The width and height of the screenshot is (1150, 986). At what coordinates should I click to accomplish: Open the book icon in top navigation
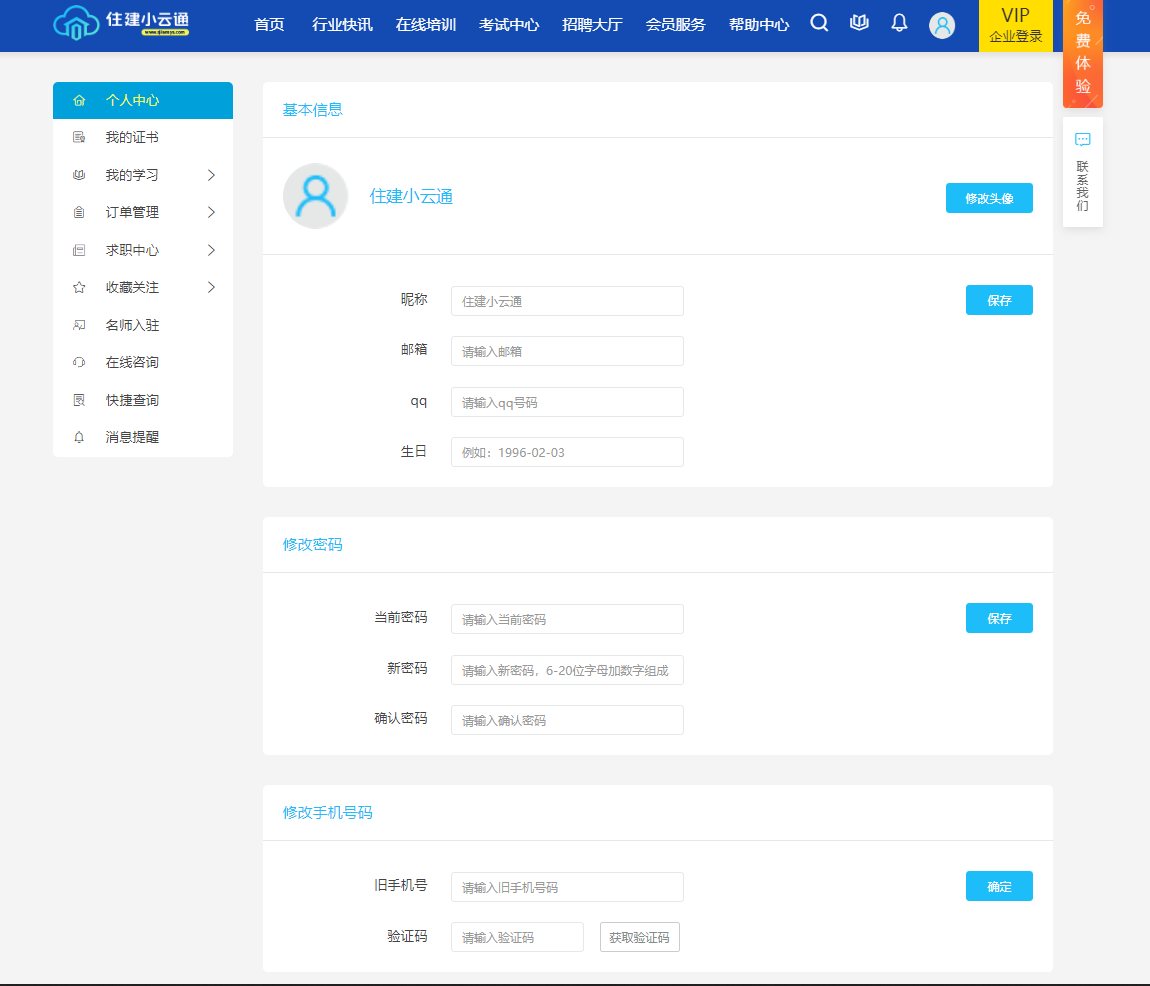(x=859, y=23)
